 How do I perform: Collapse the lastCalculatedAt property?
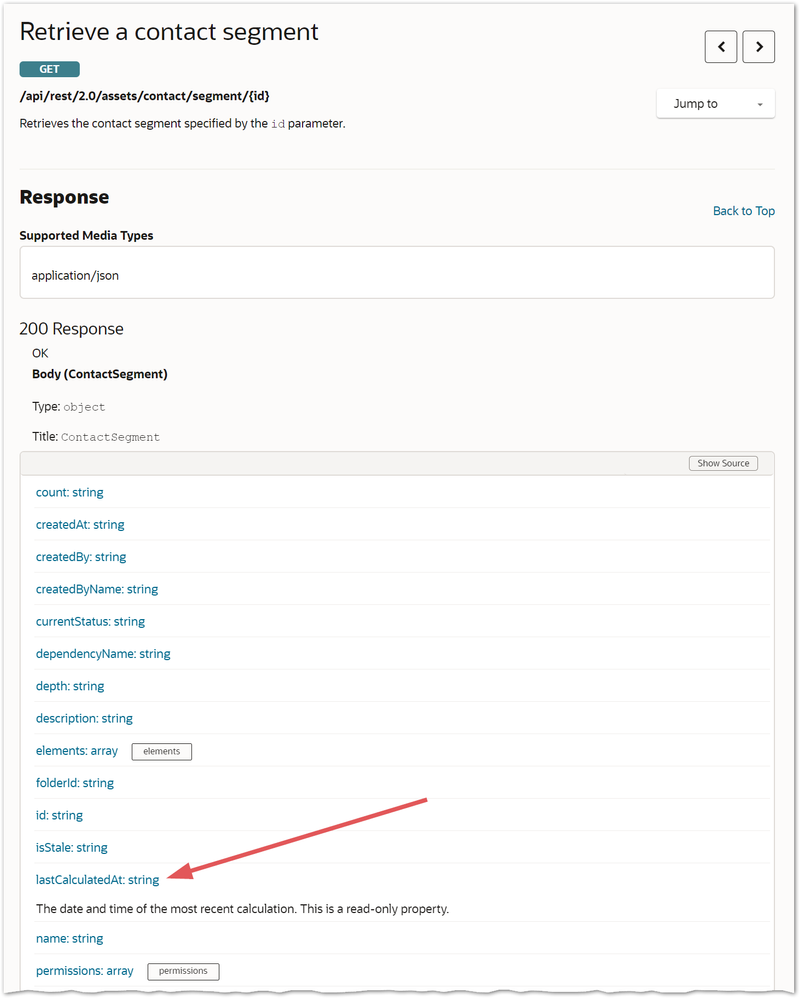pos(97,880)
